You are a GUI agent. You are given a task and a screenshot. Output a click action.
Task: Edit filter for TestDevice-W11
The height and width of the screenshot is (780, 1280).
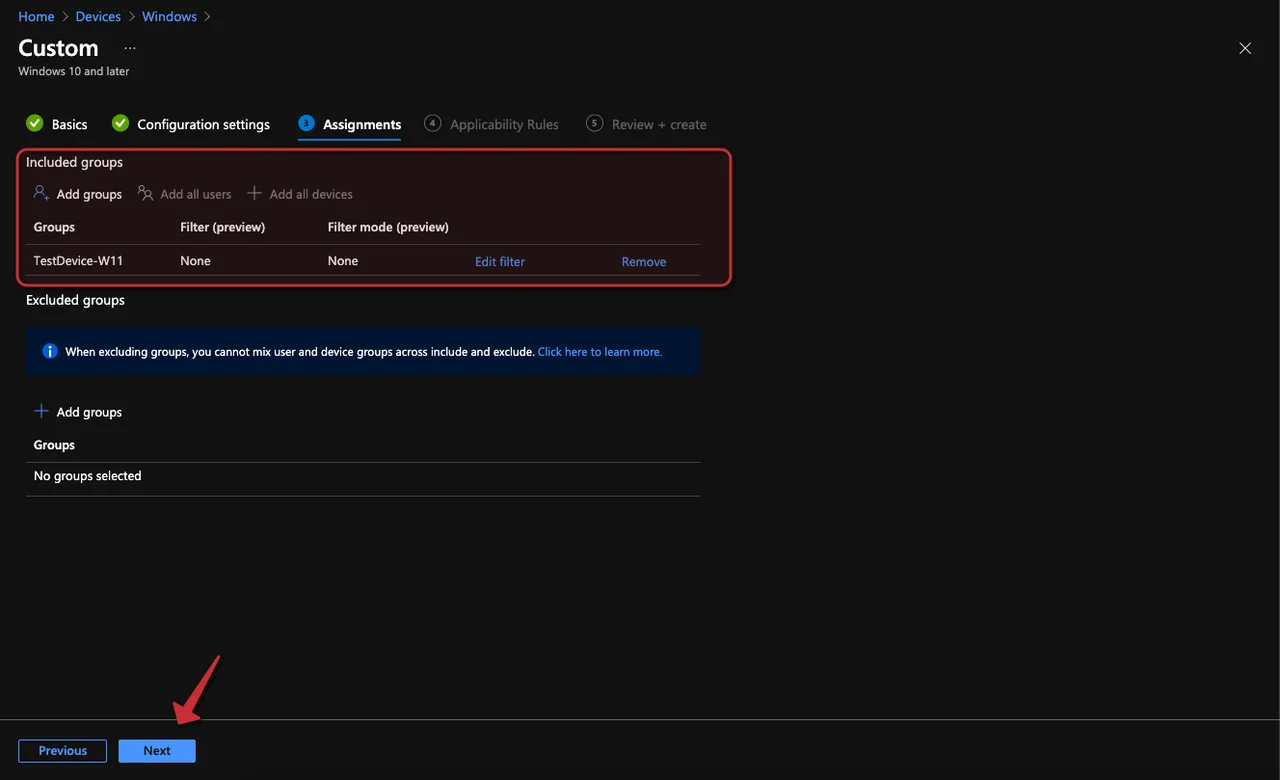[500, 261]
